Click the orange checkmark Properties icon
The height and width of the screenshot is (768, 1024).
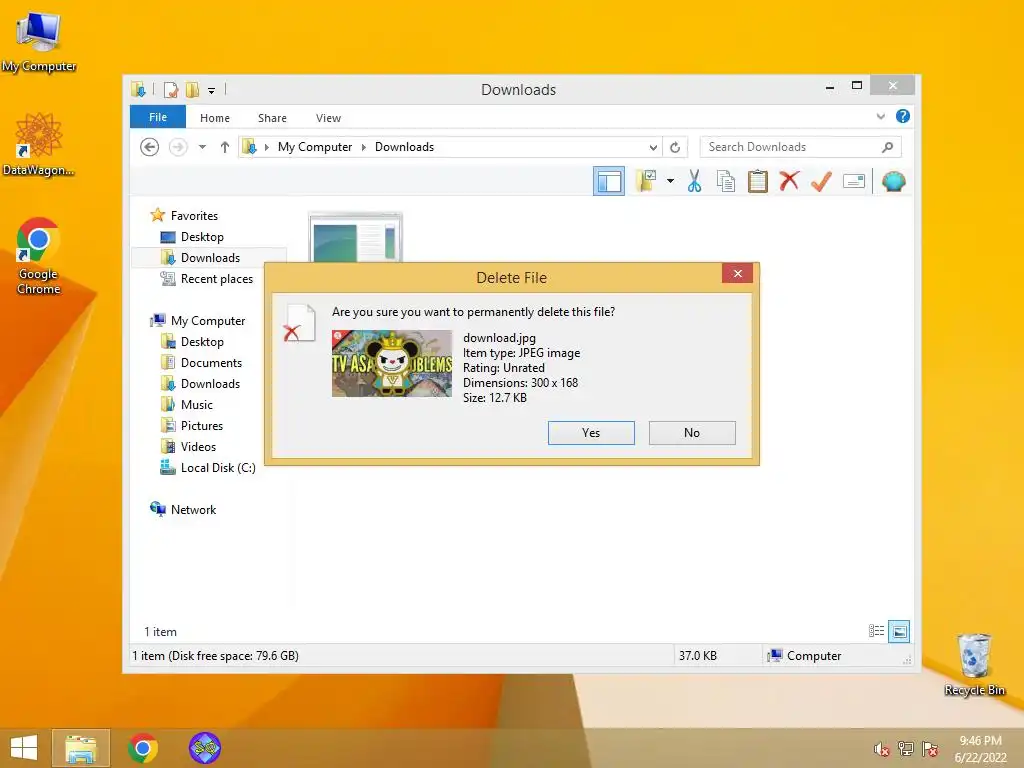click(x=821, y=181)
